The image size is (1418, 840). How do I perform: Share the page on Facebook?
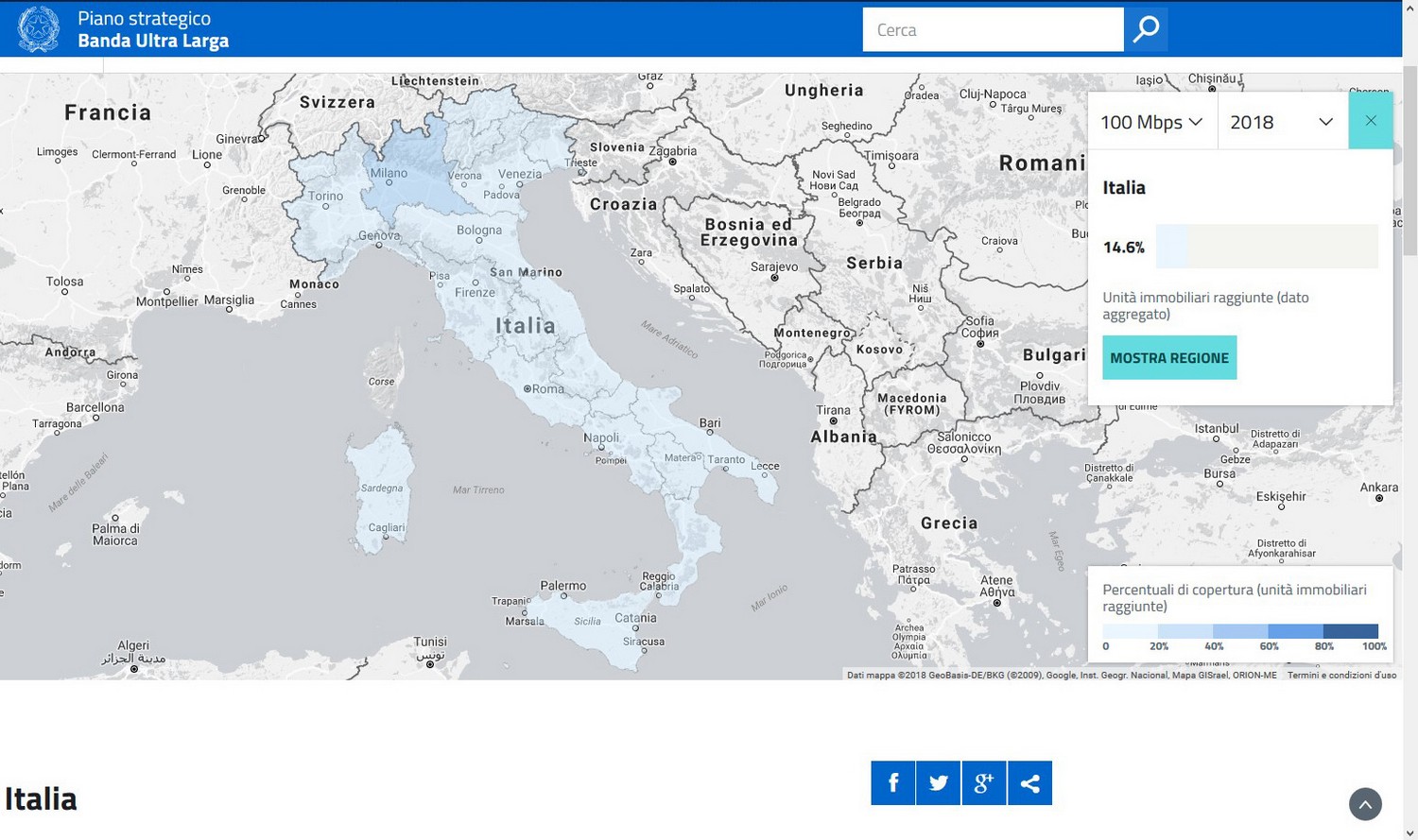(892, 783)
